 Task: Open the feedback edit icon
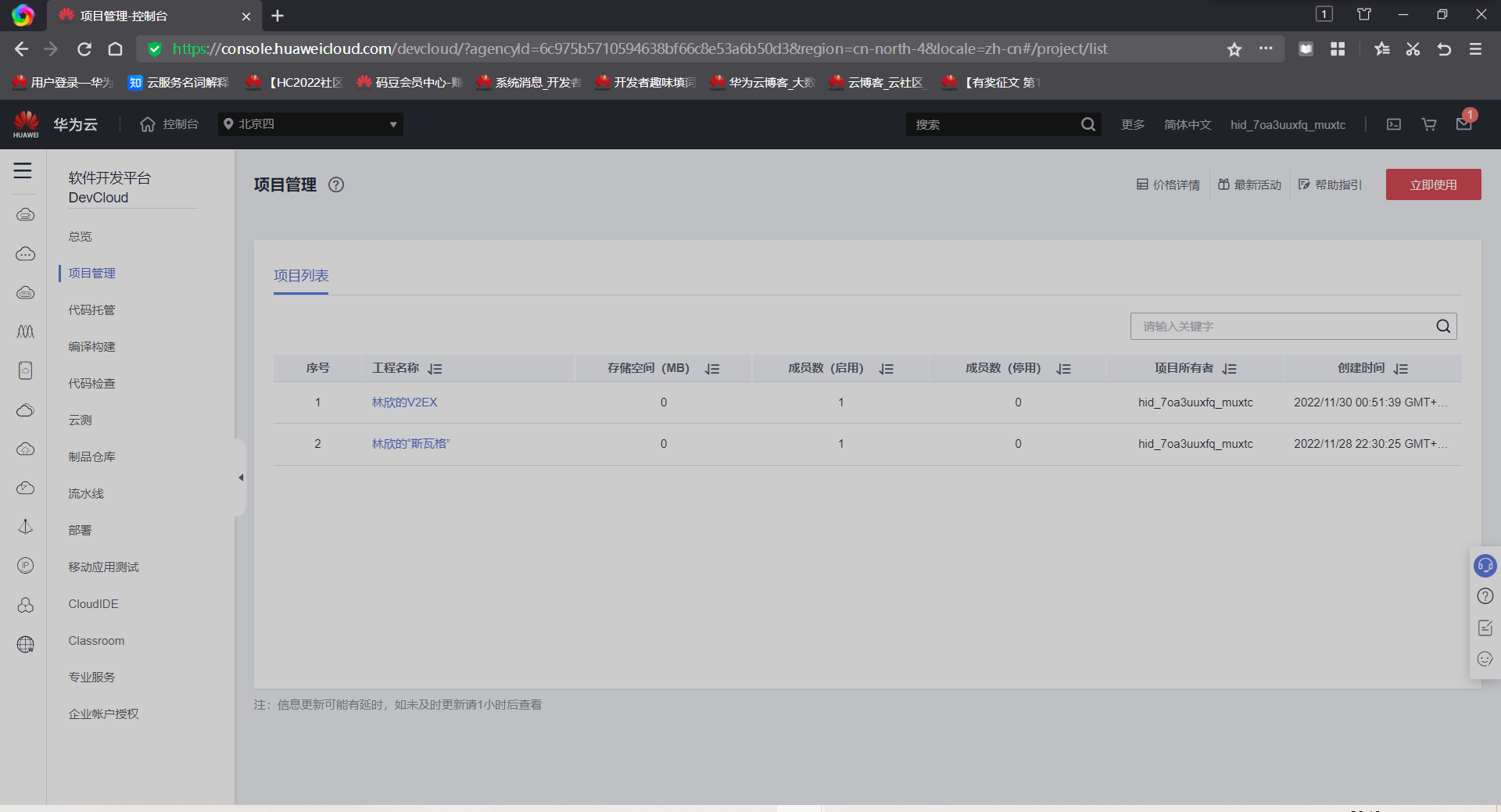(x=1485, y=628)
